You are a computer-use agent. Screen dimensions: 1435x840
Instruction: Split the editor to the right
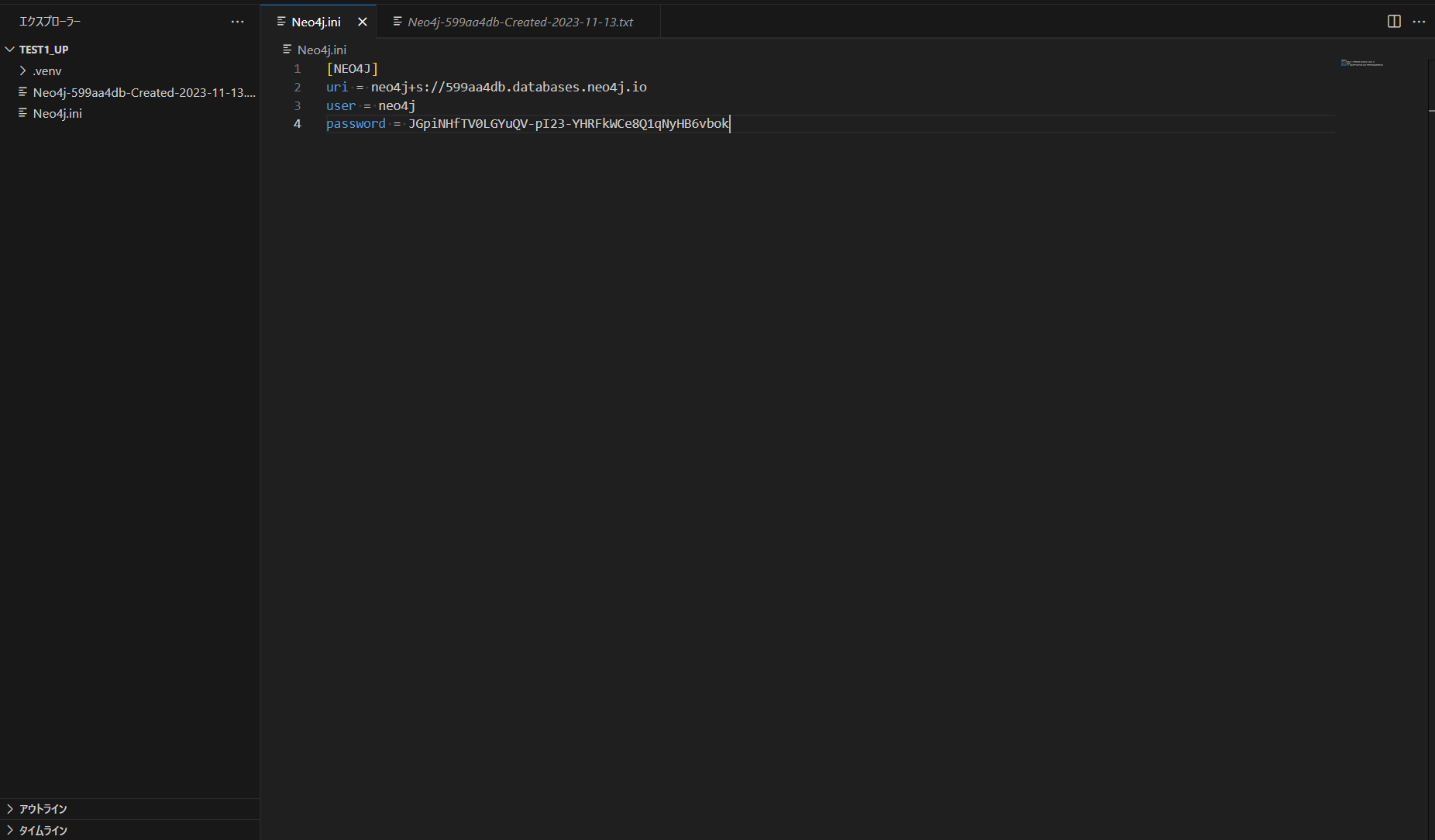tap(1393, 21)
